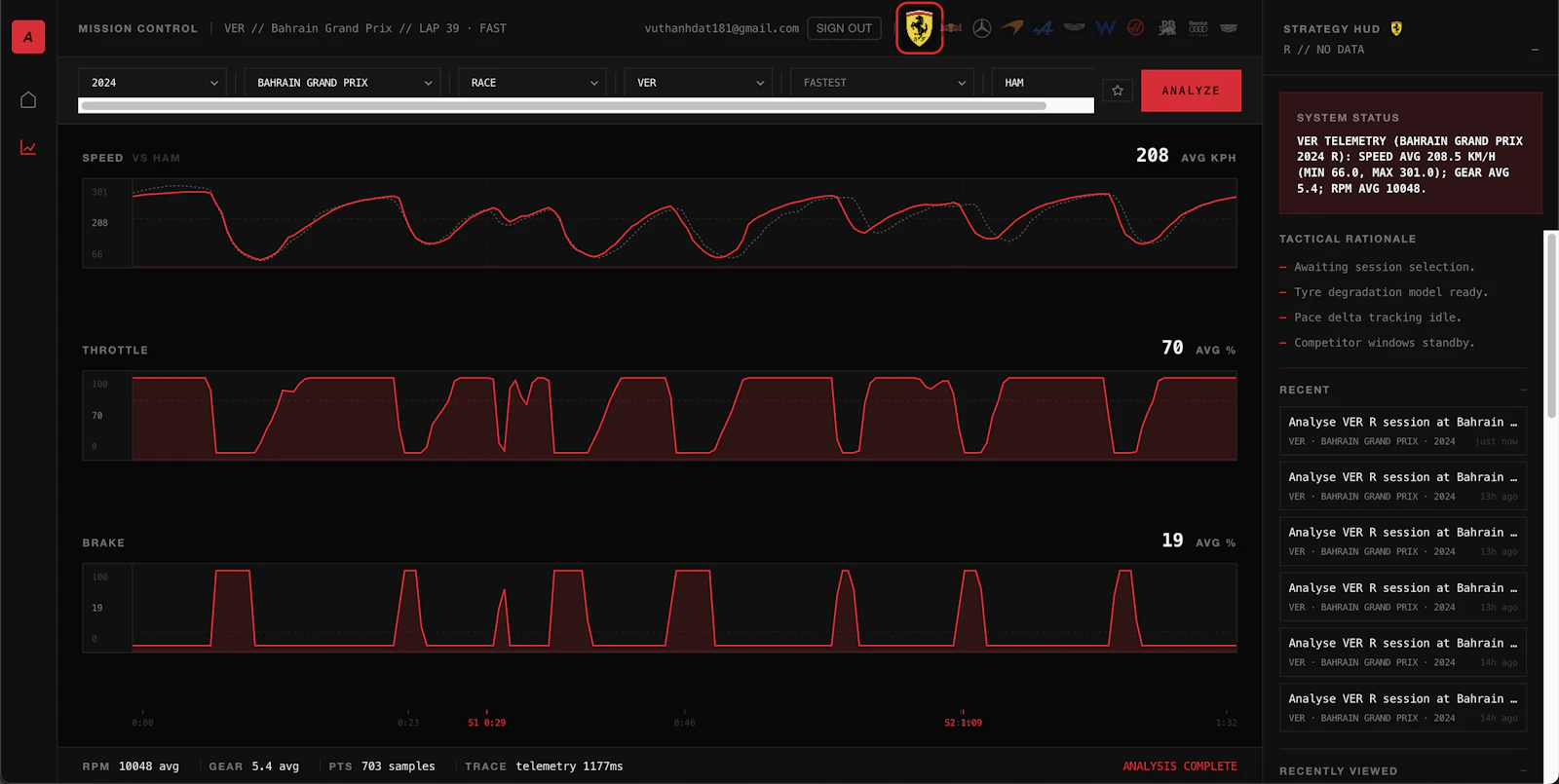
Task: Click the lap header 'VER // Bahrain Grand Prix'
Action: (308, 28)
